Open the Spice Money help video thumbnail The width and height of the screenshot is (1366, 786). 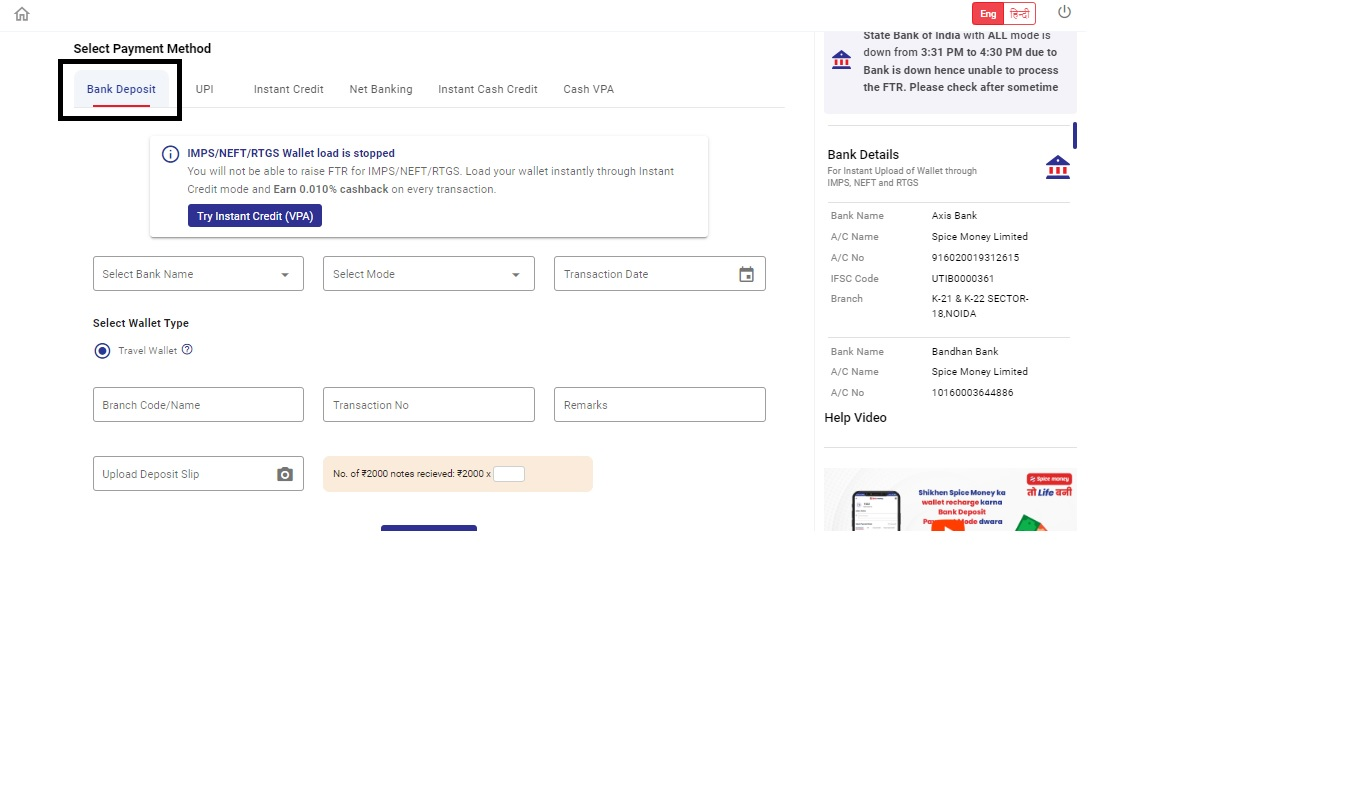coord(950,500)
